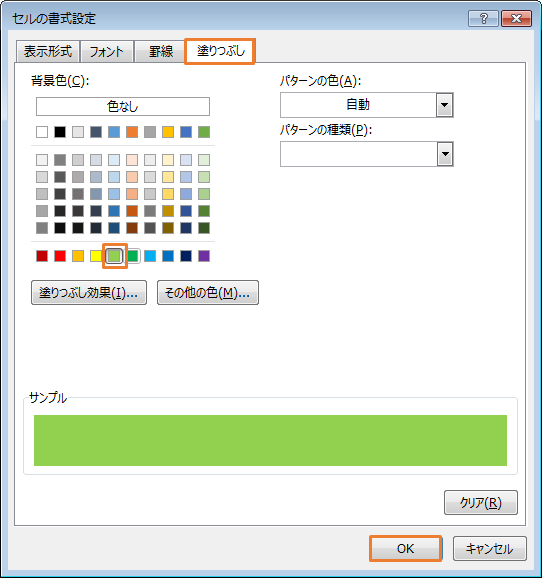Switch to the フォント tab

[107, 51]
